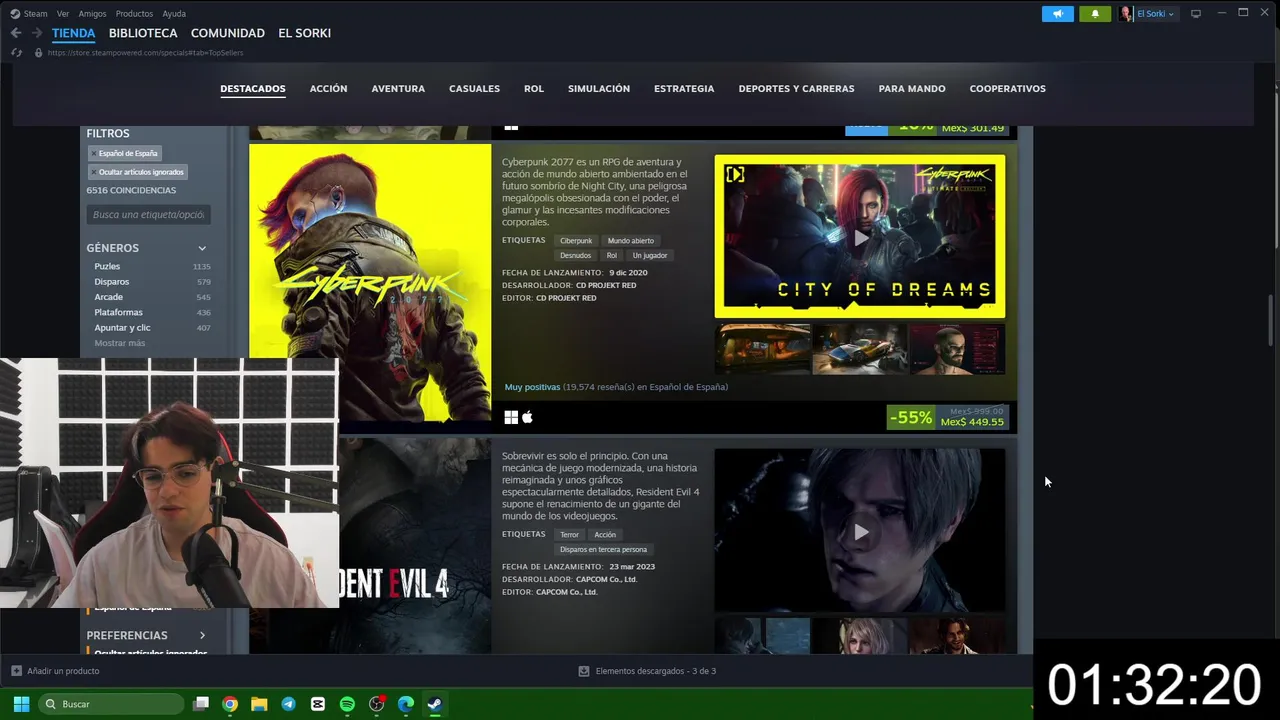Play the Resident Evil 4 trailer

(x=860, y=531)
